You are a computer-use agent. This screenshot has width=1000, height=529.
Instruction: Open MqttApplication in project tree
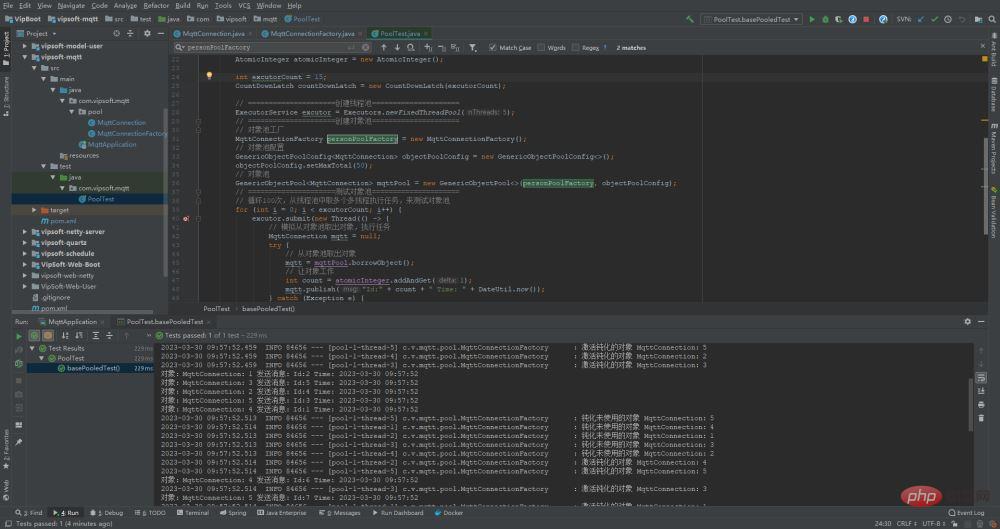112,144
